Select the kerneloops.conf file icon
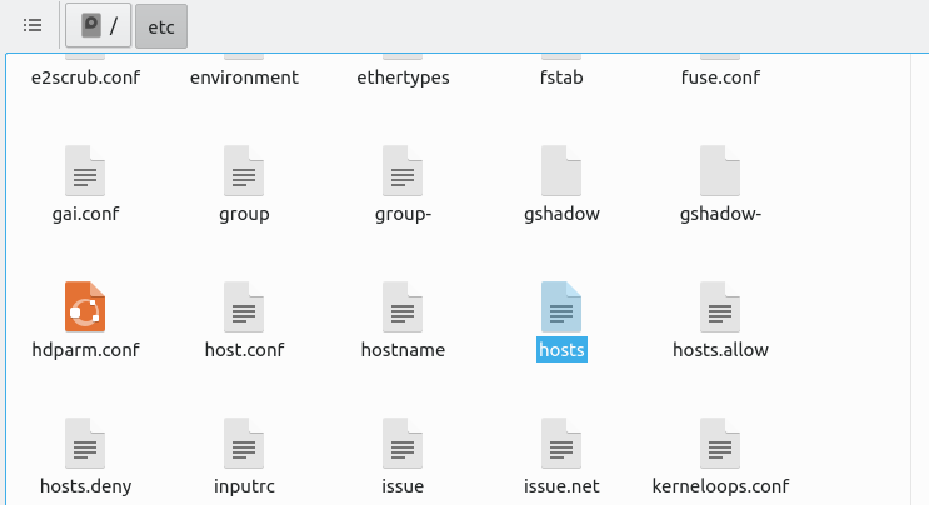Image resolution: width=929 pixels, height=505 pixels. (x=720, y=443)
